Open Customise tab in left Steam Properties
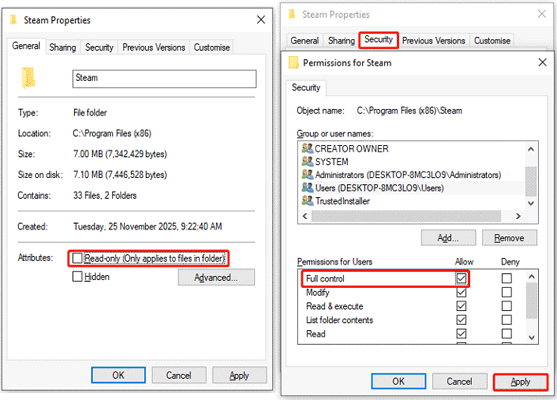The height and width of the screenshot is (400, 557). (212, 47)
